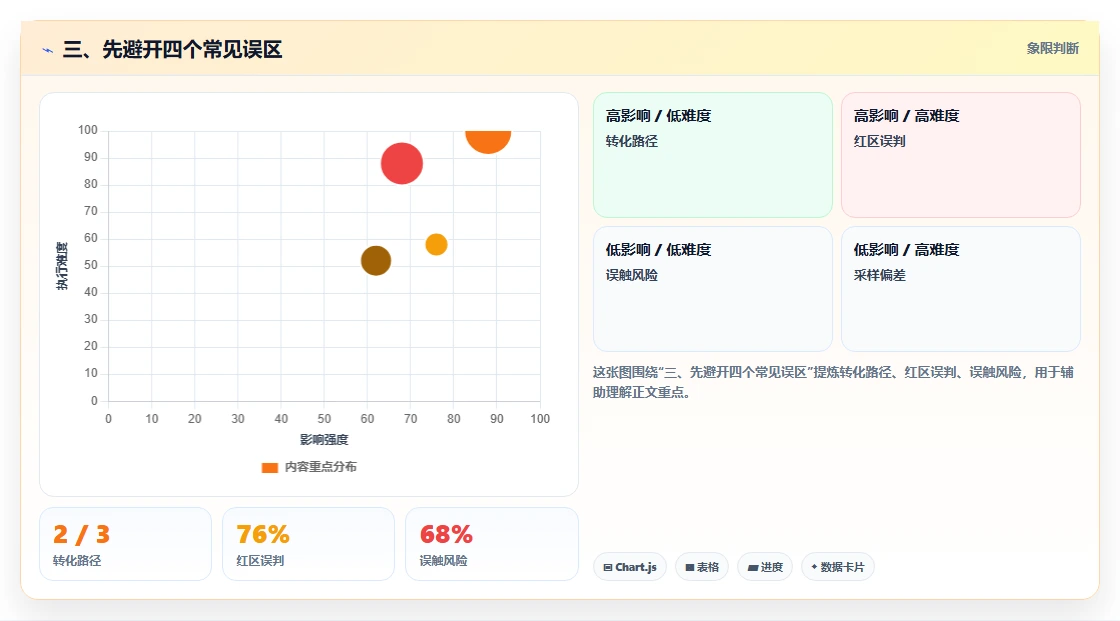Click the small yellow-orange bubble
The width and height of the screenshot is (1120, 621).
[x=436, y=244]
